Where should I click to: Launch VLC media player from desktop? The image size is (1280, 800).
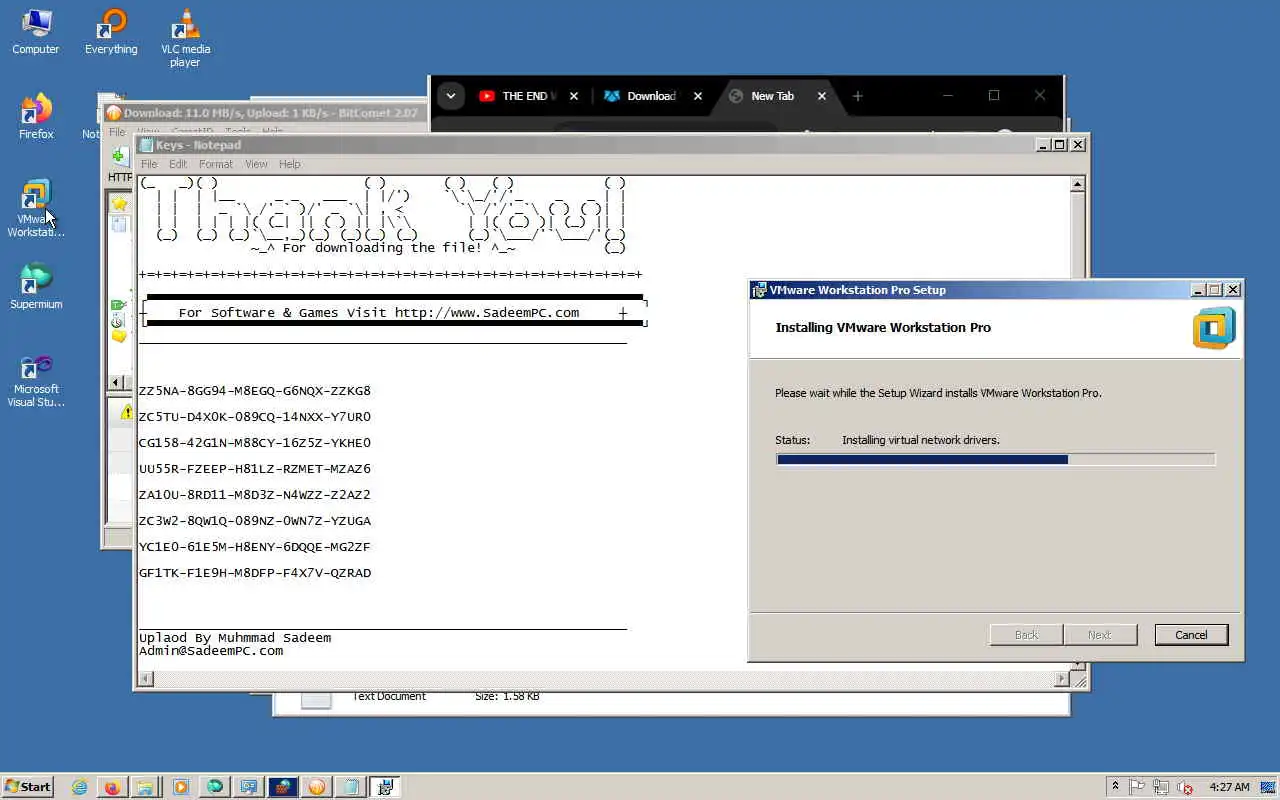tap(185, 38)
